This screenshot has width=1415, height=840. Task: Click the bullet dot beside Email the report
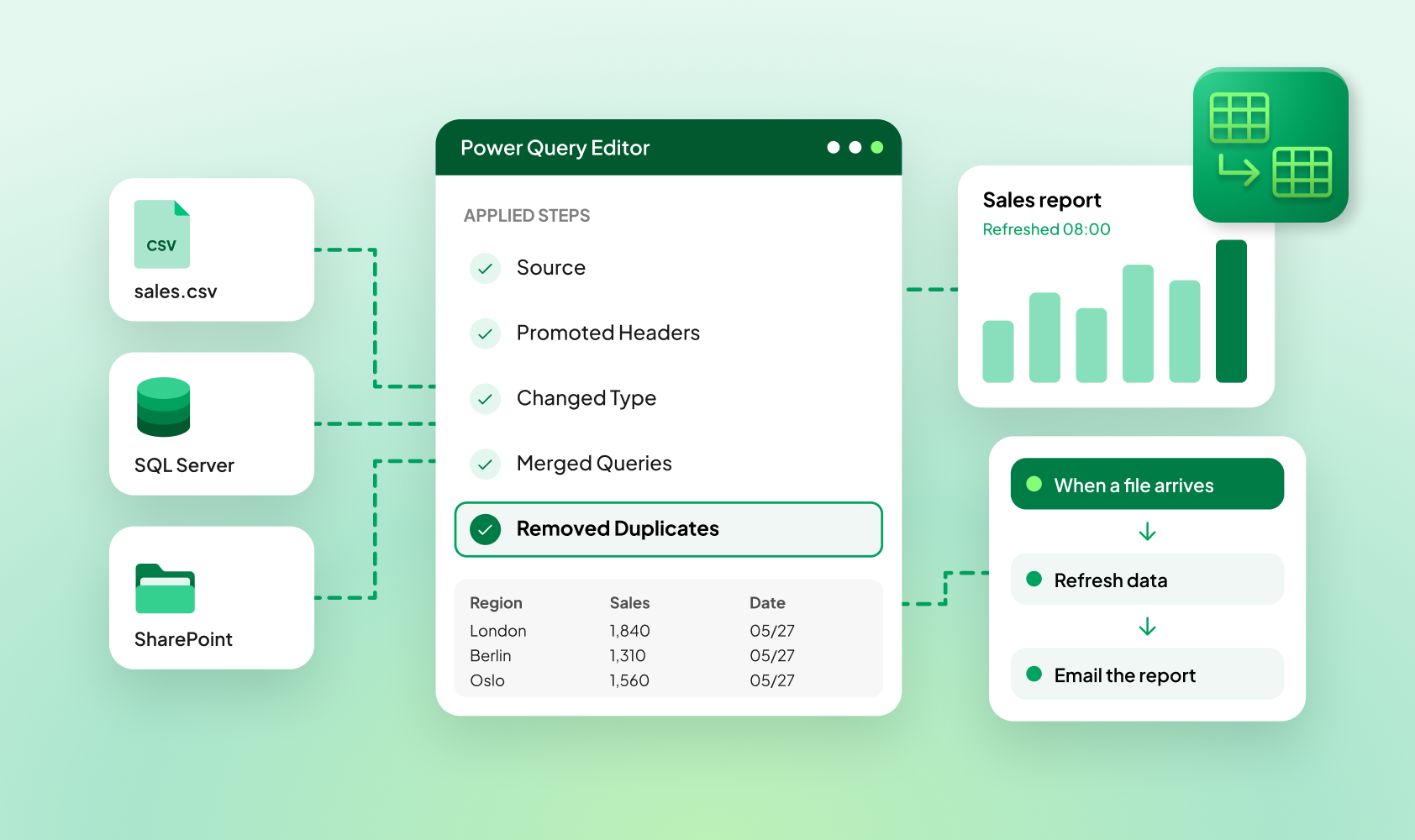coord(1034,674)
